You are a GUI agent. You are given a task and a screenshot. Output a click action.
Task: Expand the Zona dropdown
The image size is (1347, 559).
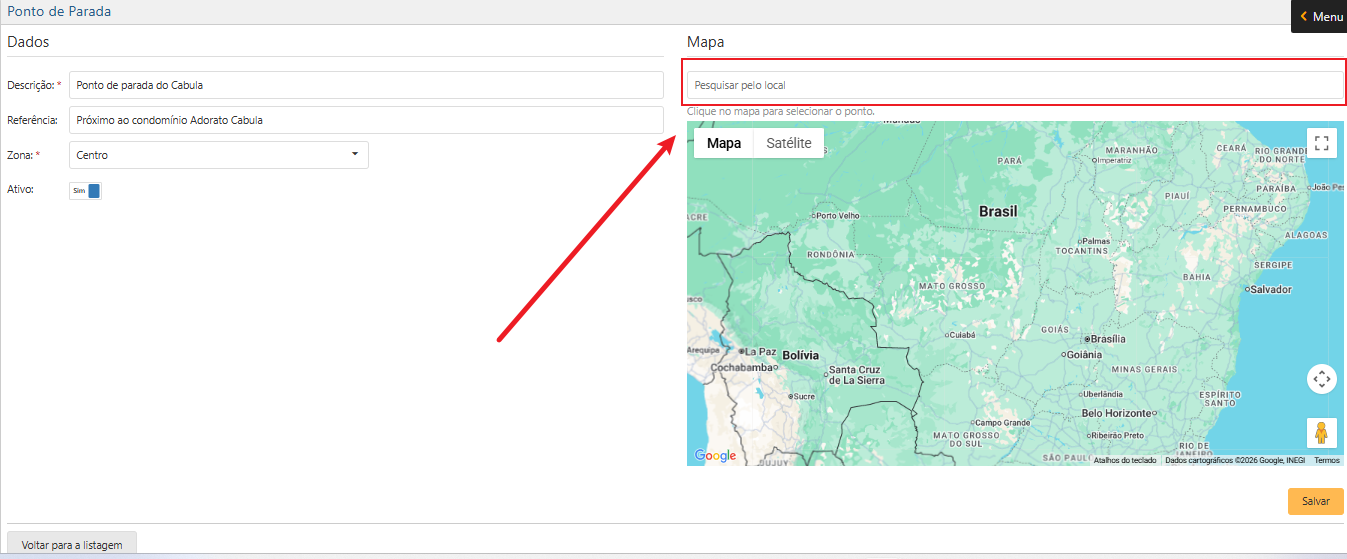218,155
